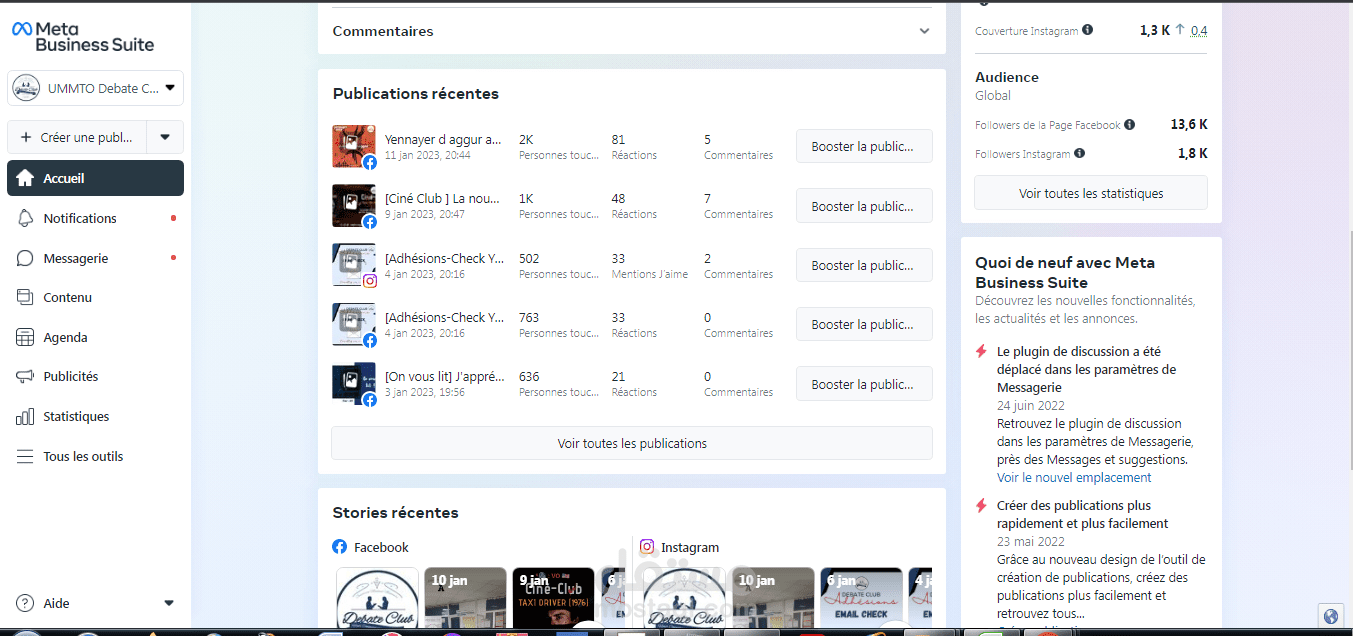Open the UMMTO Debate Club account selector
The image size is (1353, 636).
tap(95, 88)
